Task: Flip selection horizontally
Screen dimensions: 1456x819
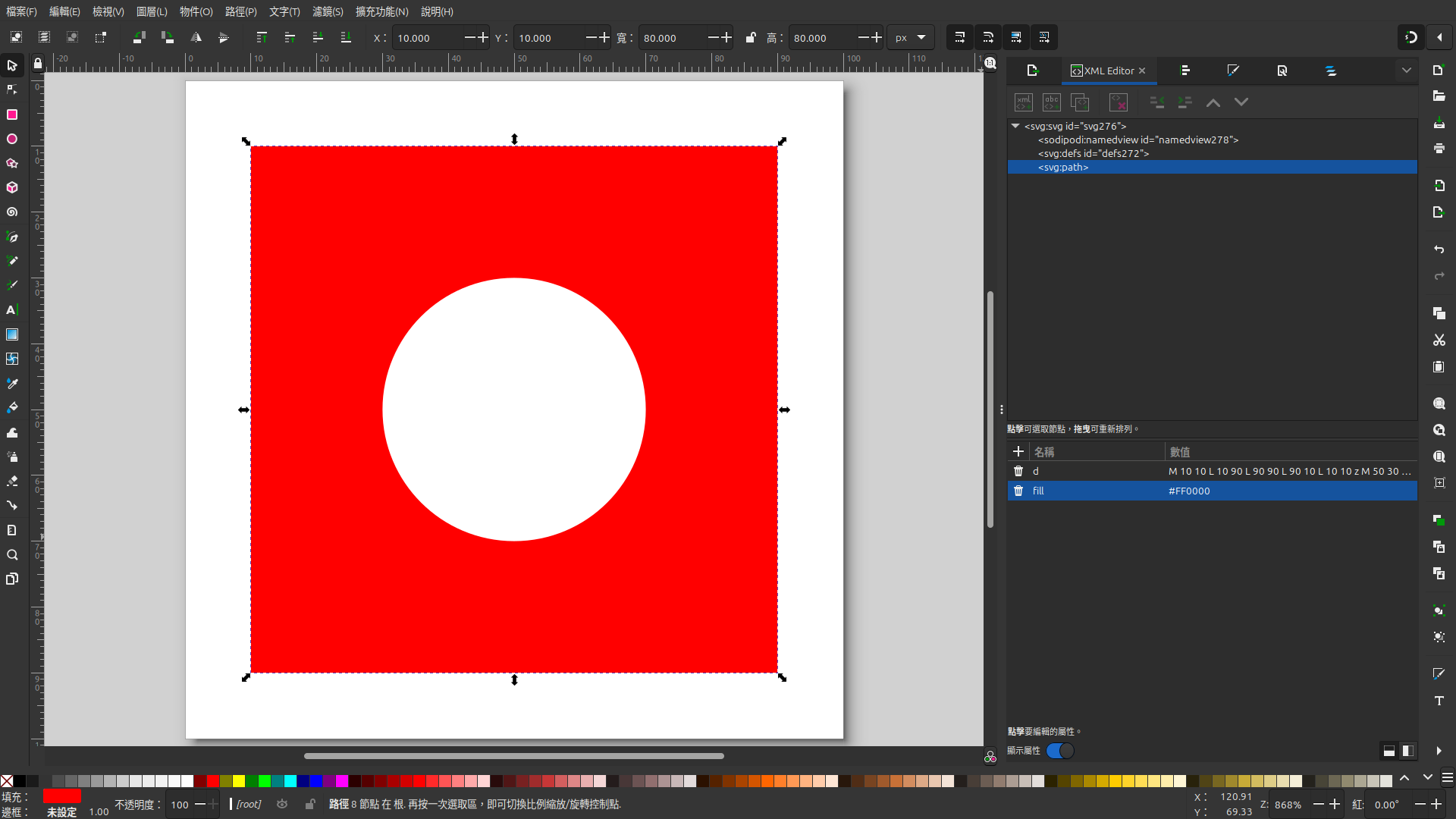Action: pyautogui.click(x=196, y=37)
